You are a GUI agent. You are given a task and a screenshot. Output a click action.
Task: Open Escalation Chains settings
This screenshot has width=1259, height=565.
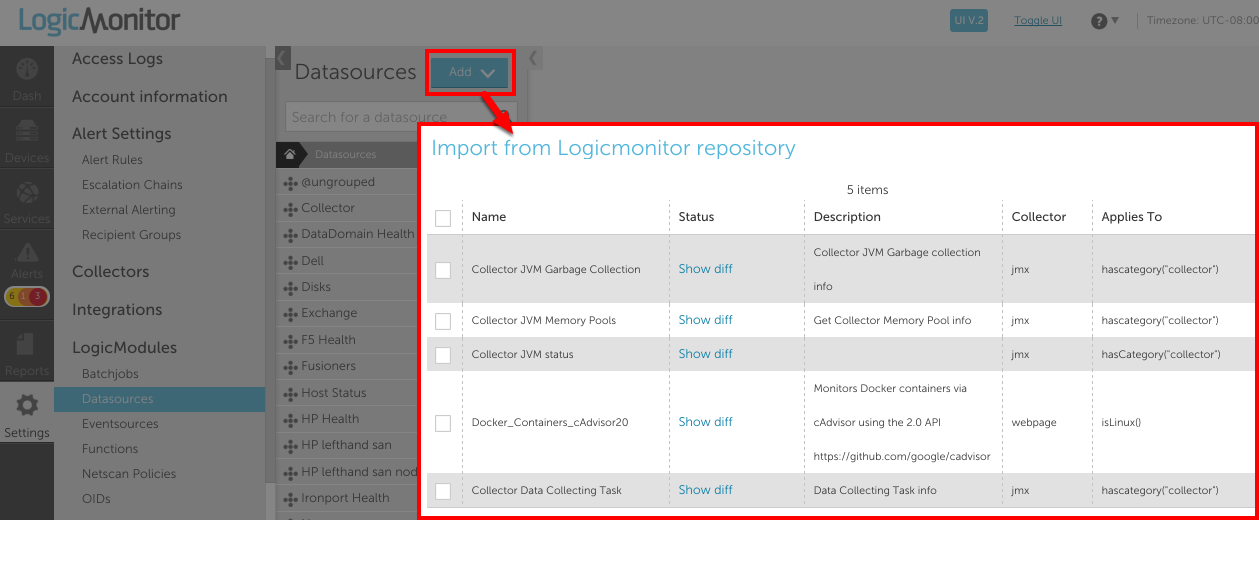132,185
